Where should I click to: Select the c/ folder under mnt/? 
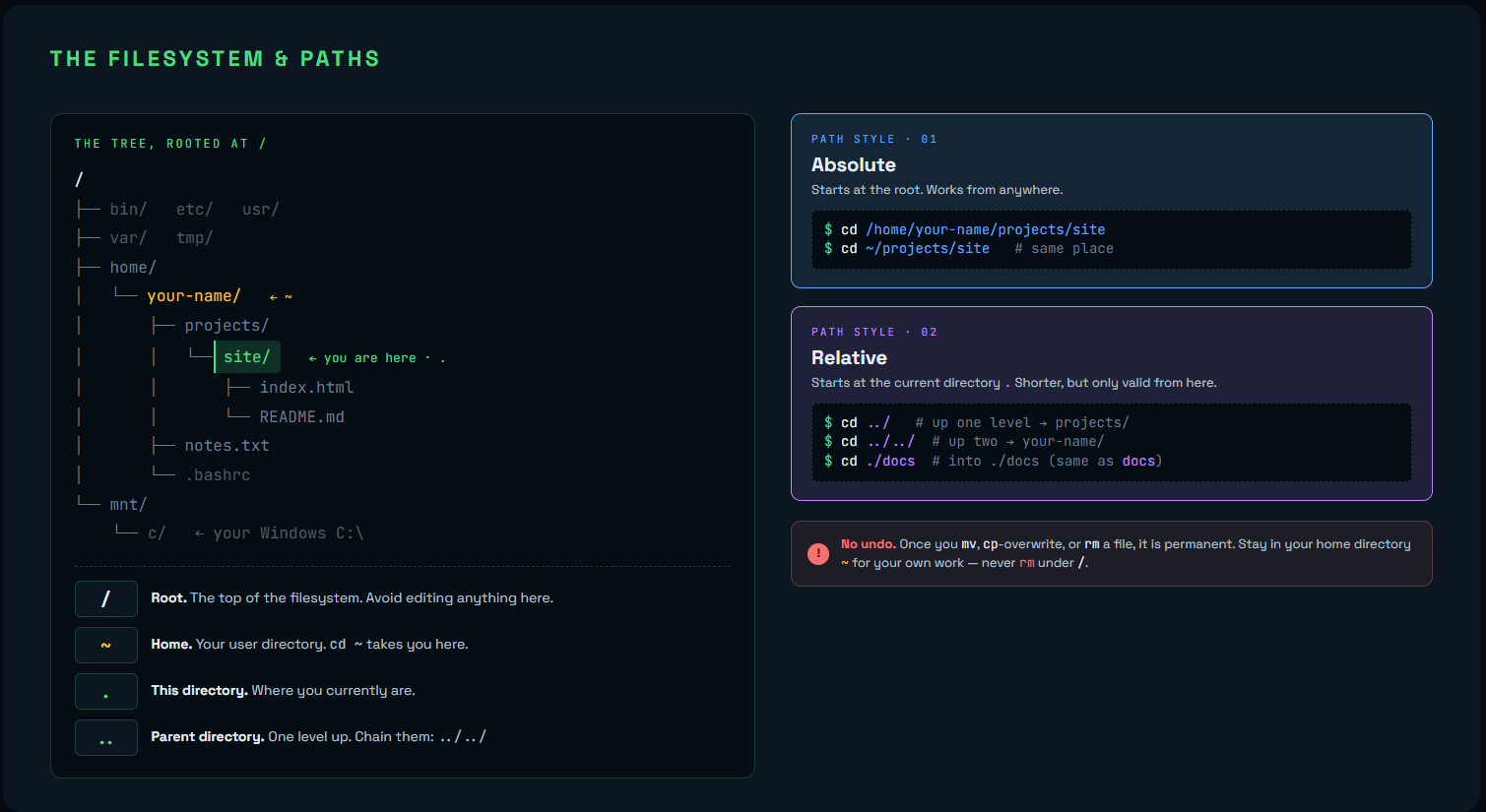pos(157,533)
